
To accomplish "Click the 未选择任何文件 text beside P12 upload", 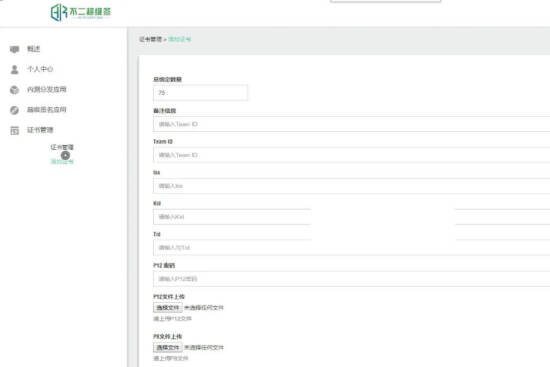I will coord(204,308).
